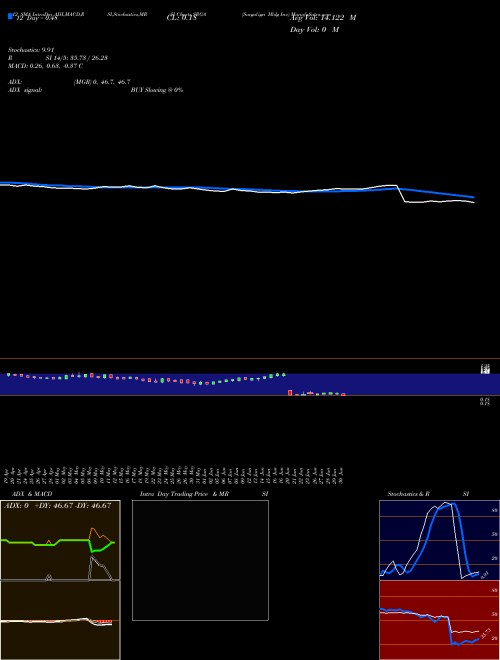
Task: Click the white price line's sharp drop
Action: tap(401, 194)
